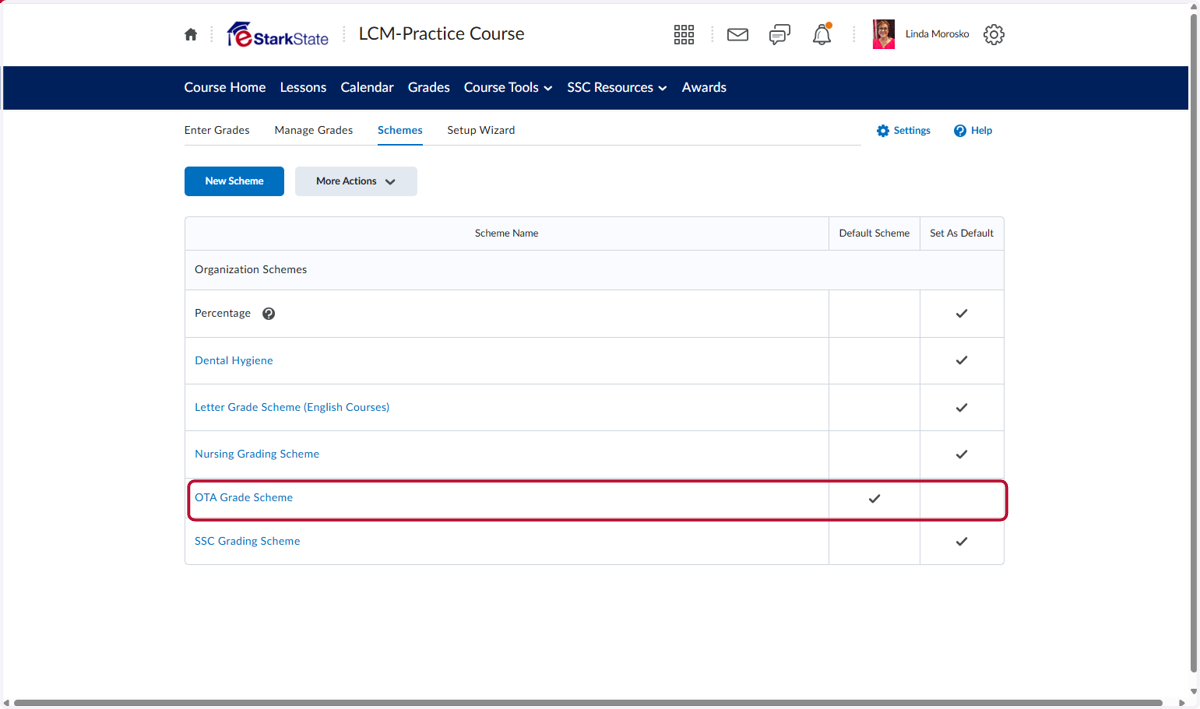1200x709 pixels.
Task: Go to the My Home house icon
Action: pos(191,34)
